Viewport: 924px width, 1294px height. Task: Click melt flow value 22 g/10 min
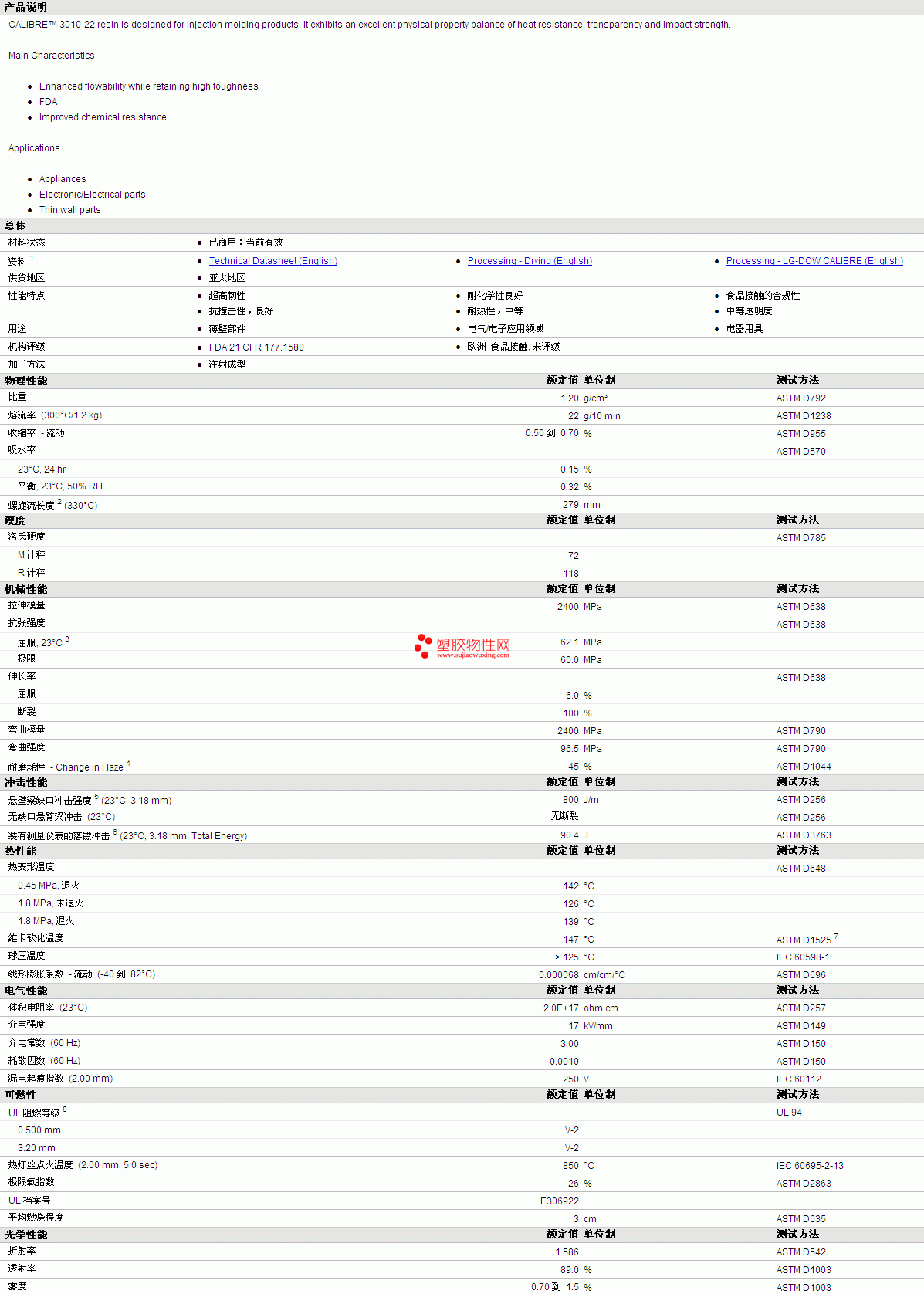594,416
